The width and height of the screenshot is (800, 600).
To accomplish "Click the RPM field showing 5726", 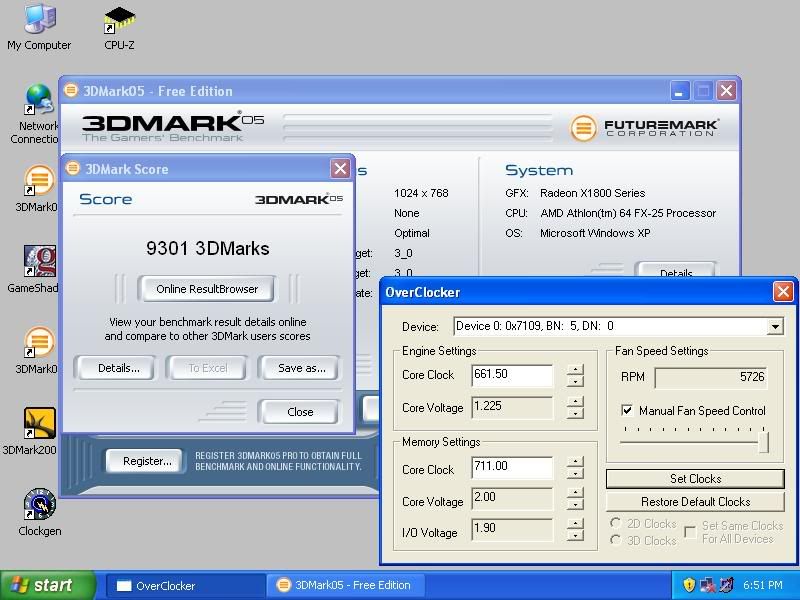I will point(711,378).
